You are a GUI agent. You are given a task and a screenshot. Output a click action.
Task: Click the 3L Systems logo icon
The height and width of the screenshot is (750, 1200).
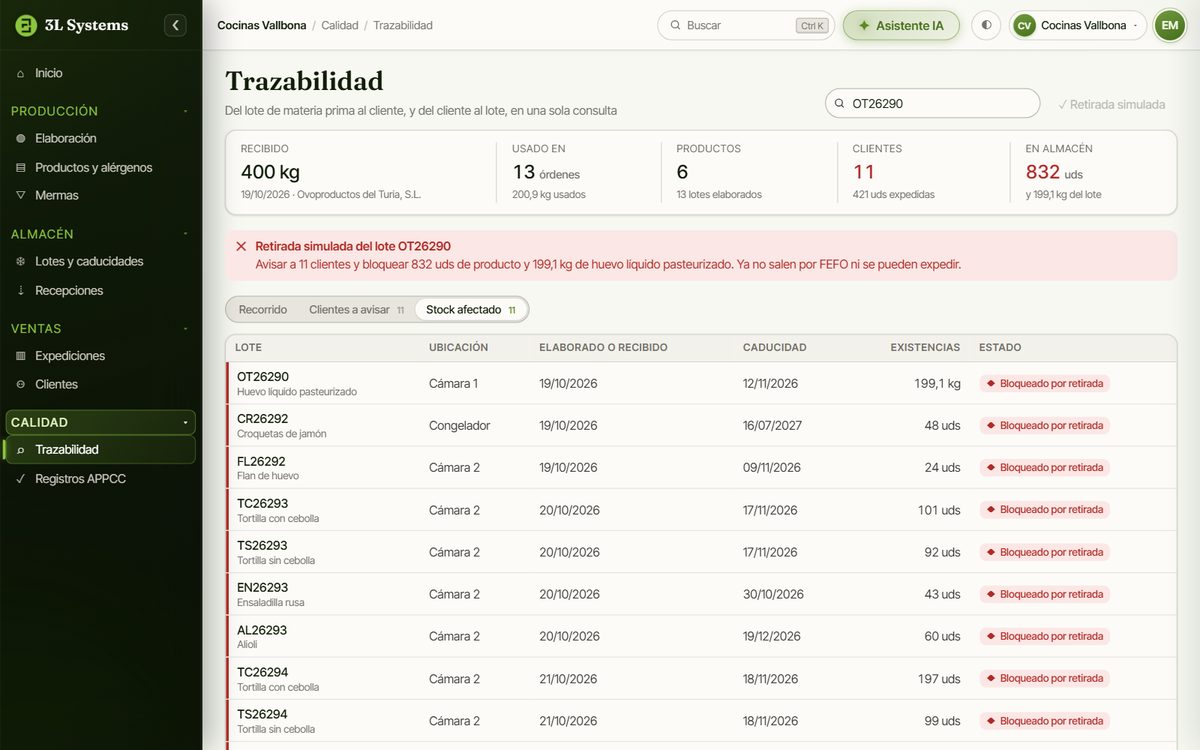tap(26, 26)
